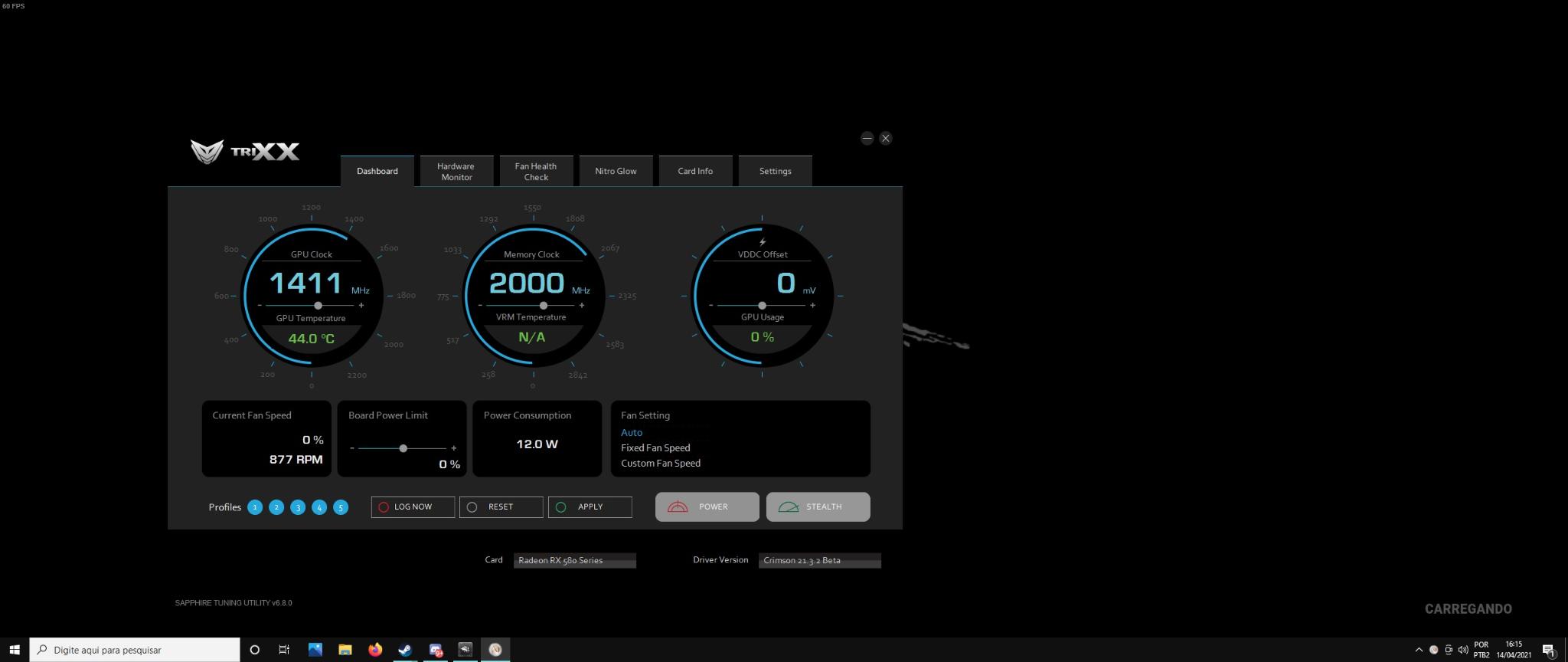The width and height of the screenshot is (1568, 662).
Task: Open the Dashboard tab
Action: click(377, 171)
